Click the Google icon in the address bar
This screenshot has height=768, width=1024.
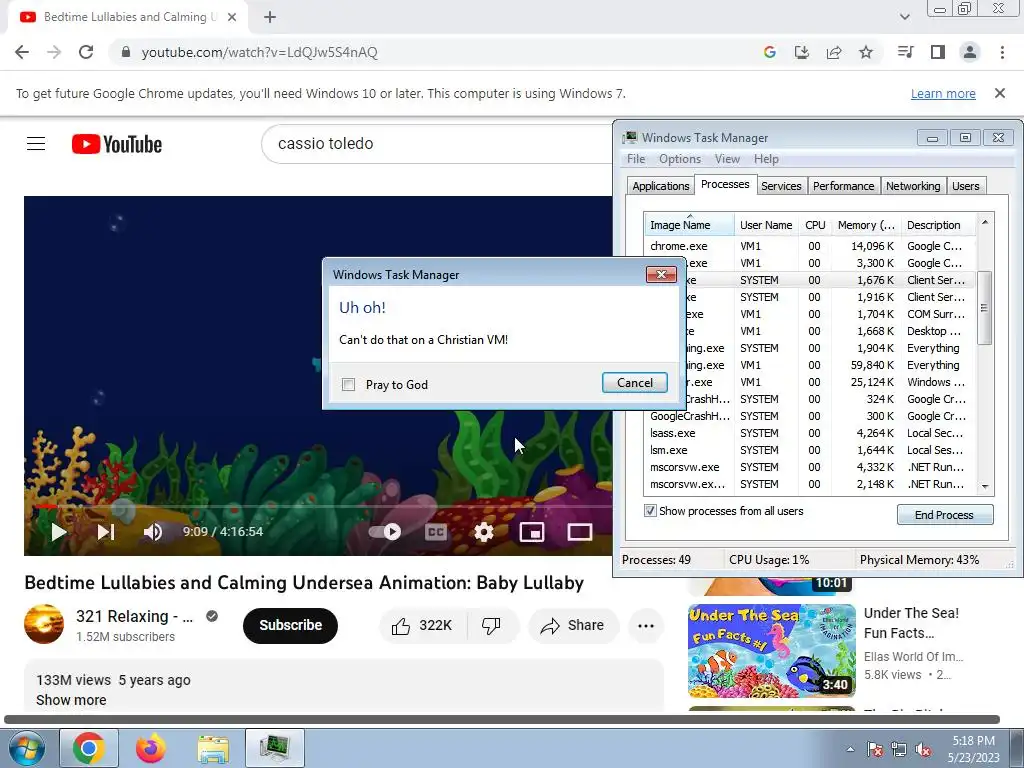point(769,52)
